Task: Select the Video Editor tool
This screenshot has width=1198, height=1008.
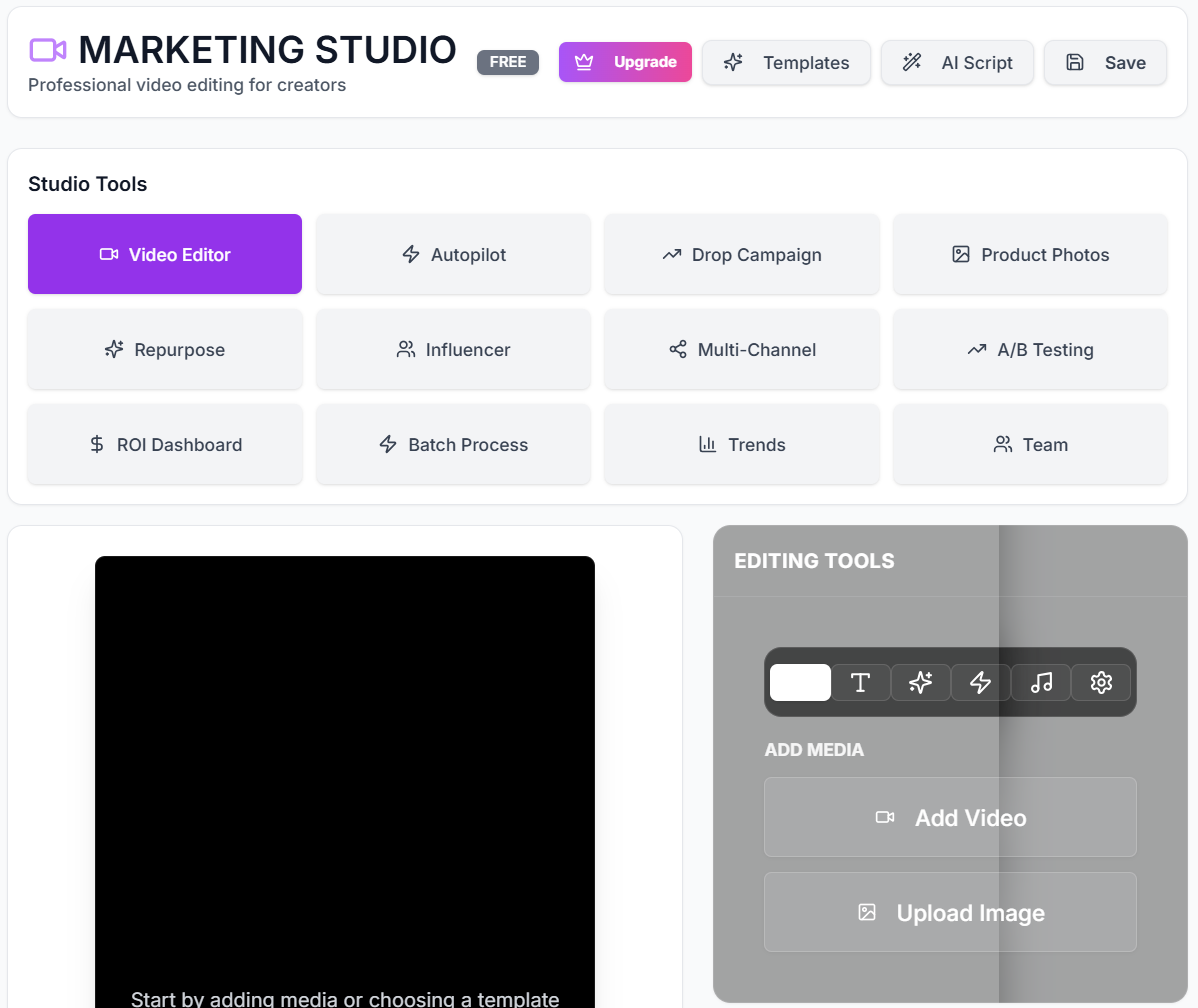Action: click(164, 254)
